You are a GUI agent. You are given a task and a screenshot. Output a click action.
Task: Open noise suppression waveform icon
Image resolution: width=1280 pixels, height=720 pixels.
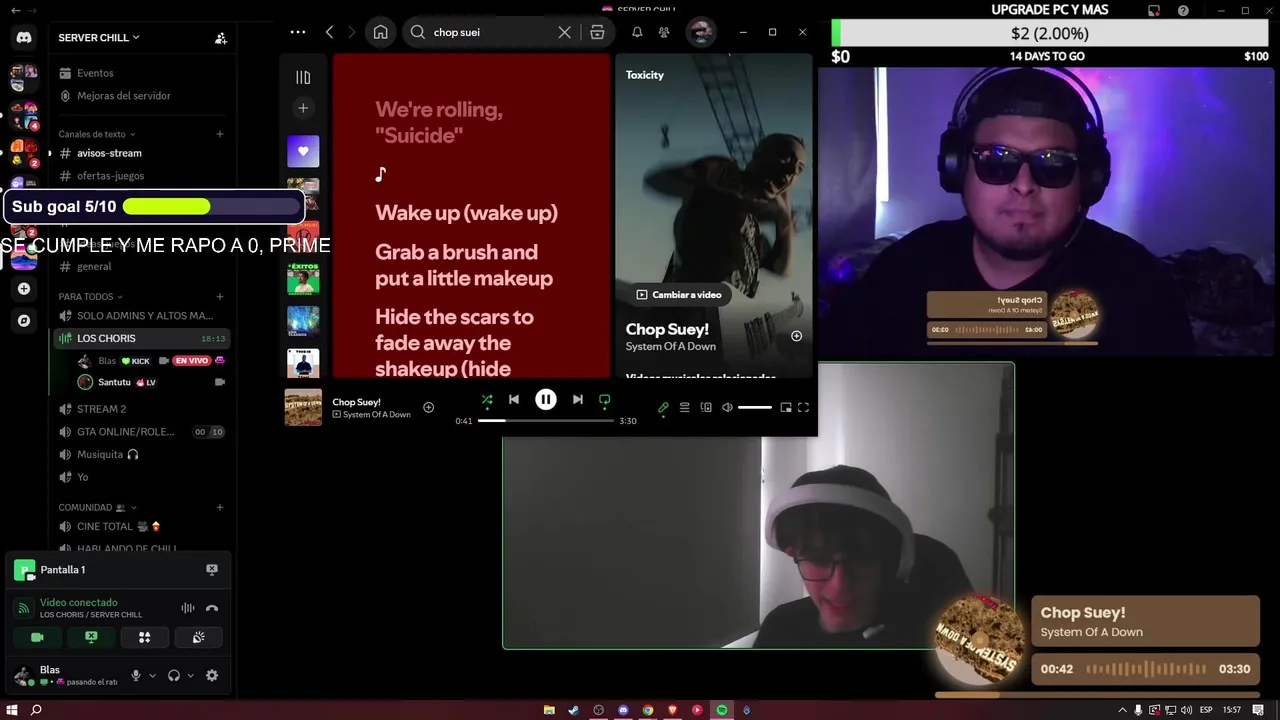188,608
